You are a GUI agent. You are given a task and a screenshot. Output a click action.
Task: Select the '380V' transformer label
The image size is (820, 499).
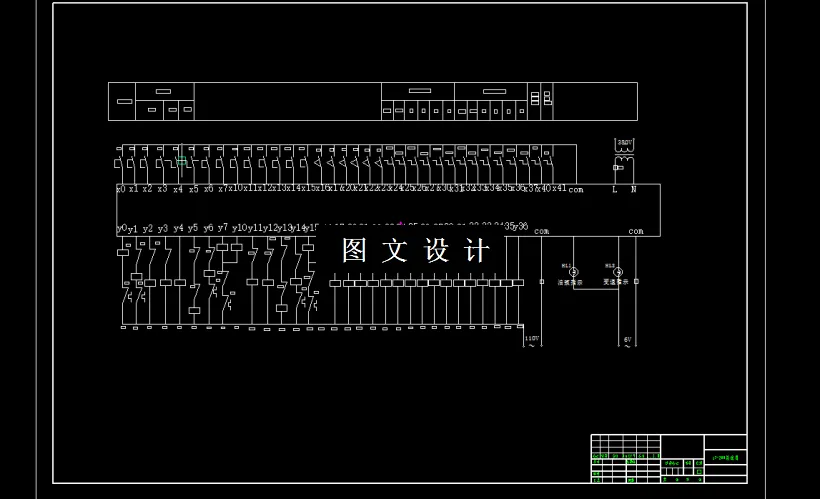[625, 142]
